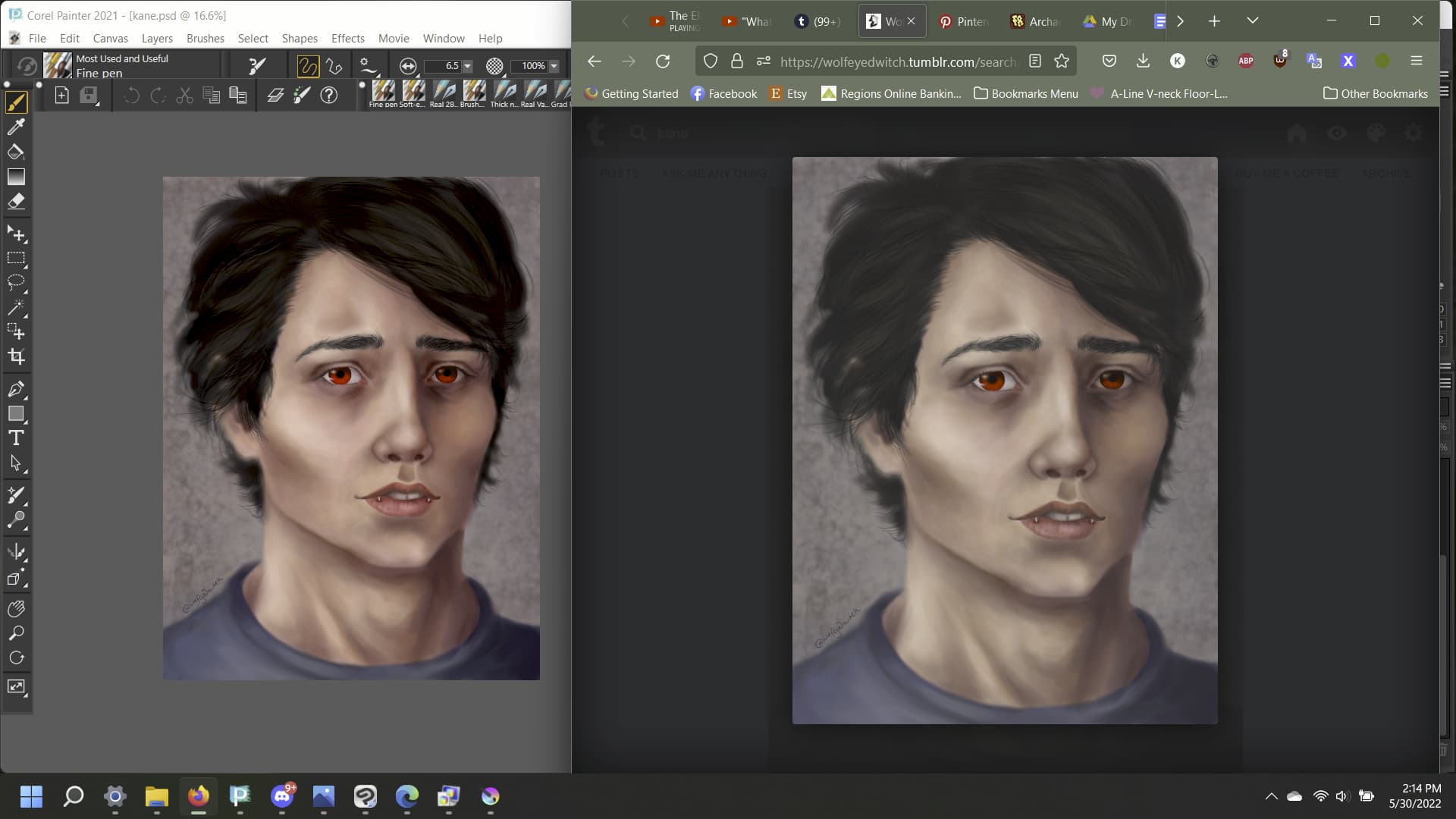This screenshot has width=1456, height=819.
Task: Enable straight line strokes mode
Action: 334,67
